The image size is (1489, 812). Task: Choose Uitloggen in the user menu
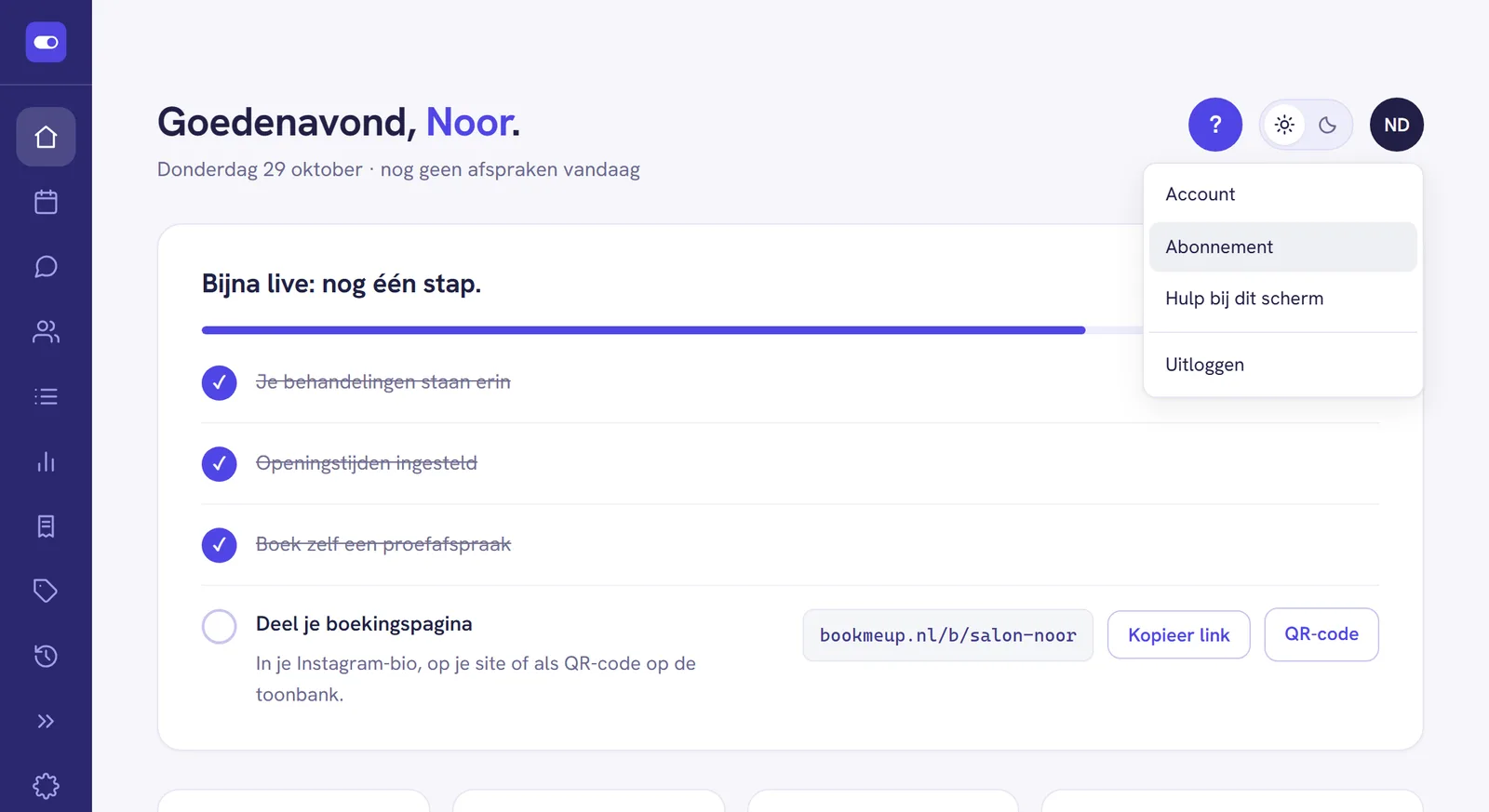point(1283,365)
